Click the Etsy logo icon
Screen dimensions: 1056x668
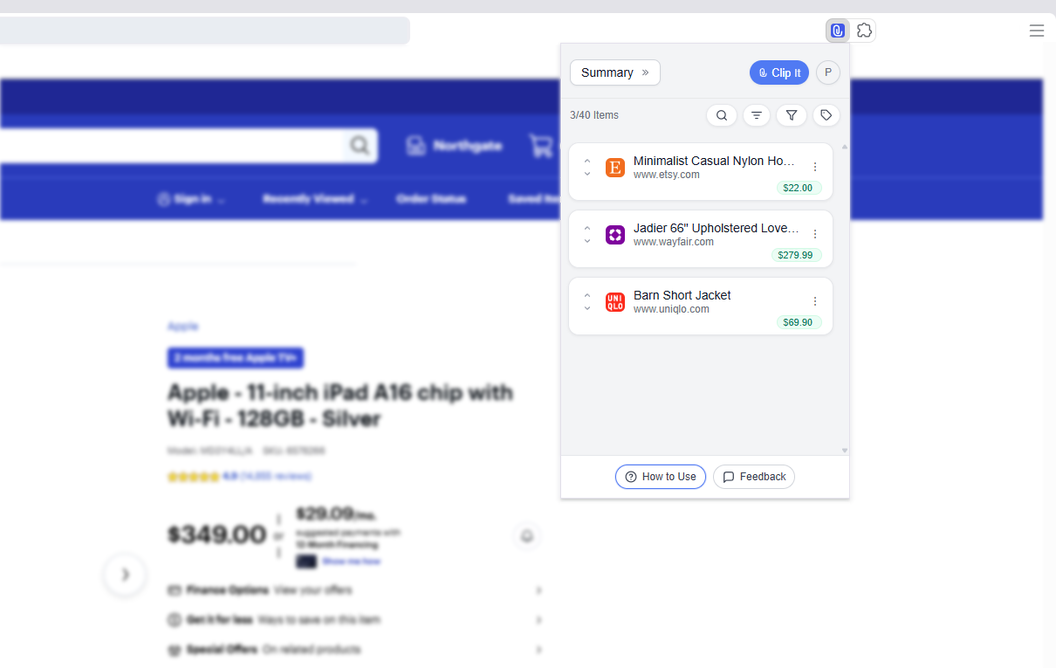[615, 167]
